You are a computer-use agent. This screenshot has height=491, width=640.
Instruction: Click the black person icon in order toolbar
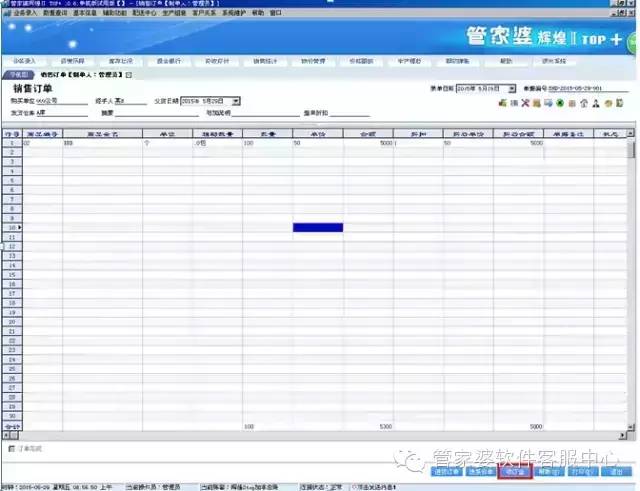click(x=596, y=103)
